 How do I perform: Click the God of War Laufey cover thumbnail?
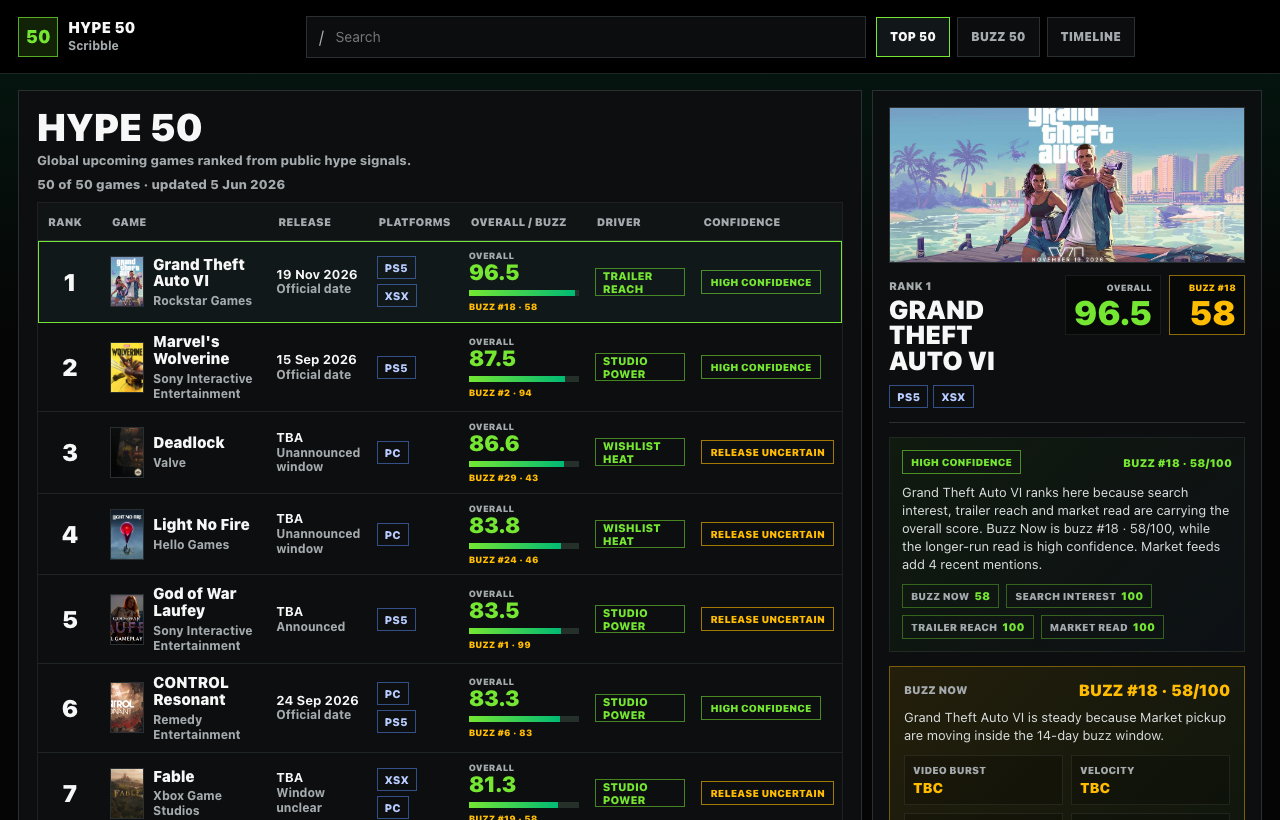(x=127, y=619)
